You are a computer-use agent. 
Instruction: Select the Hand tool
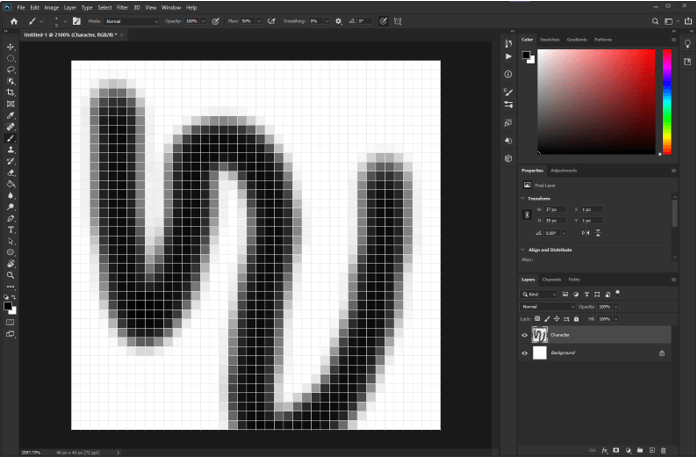[11, 264]
